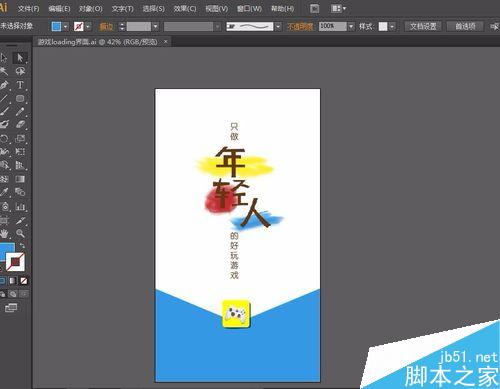Open the 编辑(E) menu

point(59,9)
